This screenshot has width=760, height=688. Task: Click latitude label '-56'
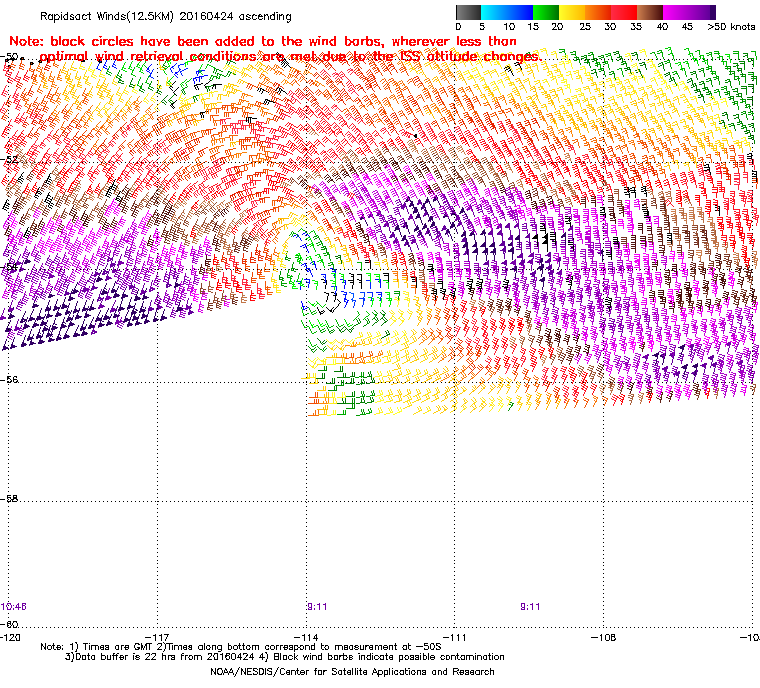click(10, 380)
